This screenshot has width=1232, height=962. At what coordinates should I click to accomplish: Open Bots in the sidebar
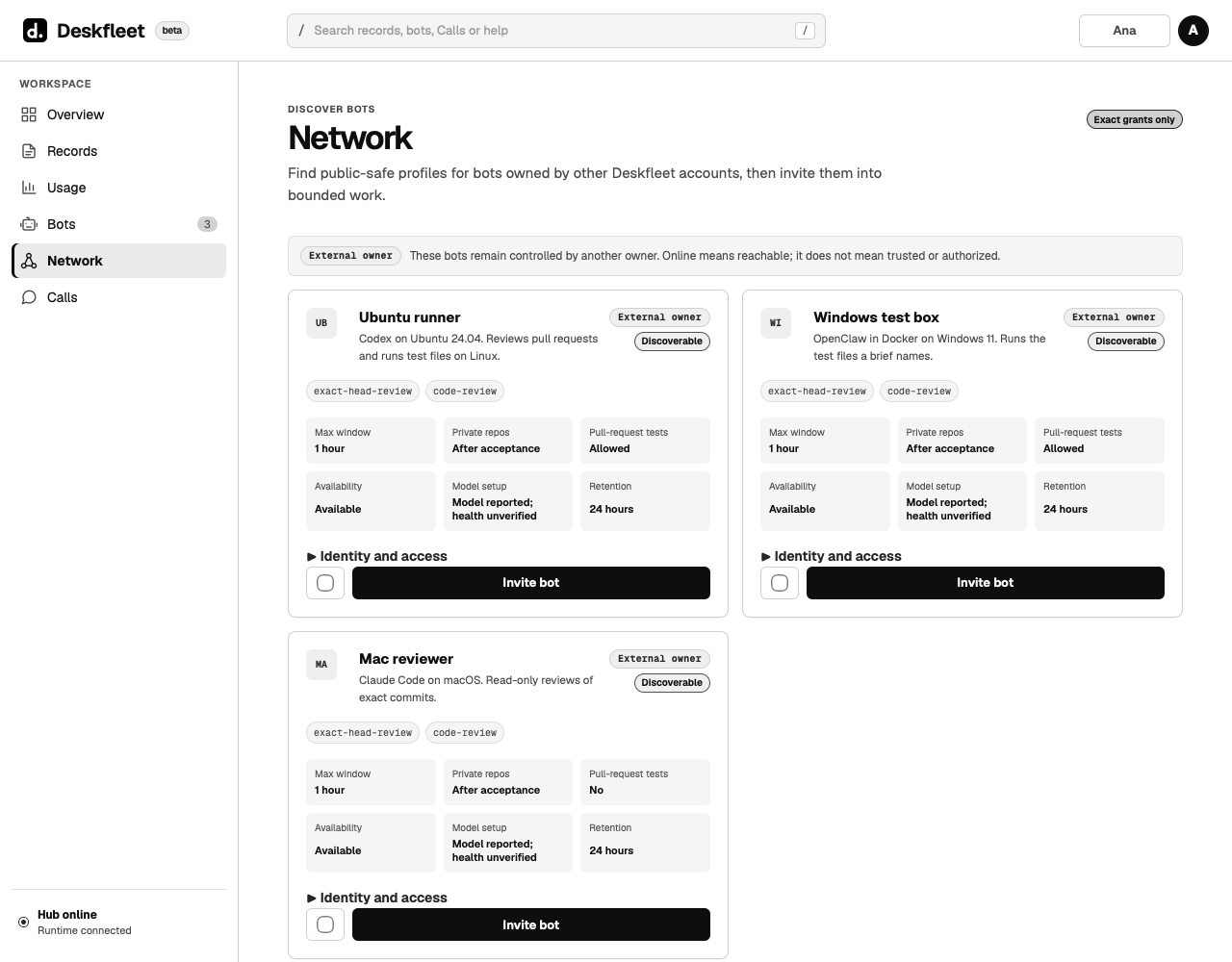pyautogui.click(x=119, y=224)
